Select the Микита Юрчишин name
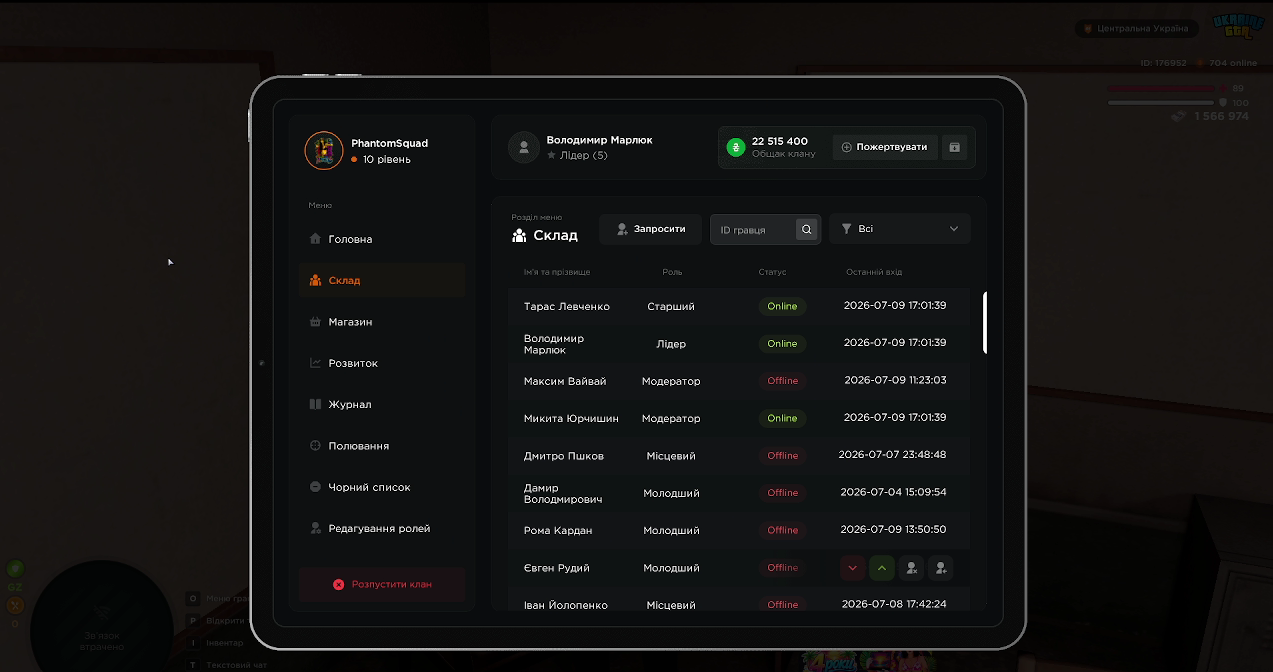Screen dimensions: 1273x672 pos(571,418)
